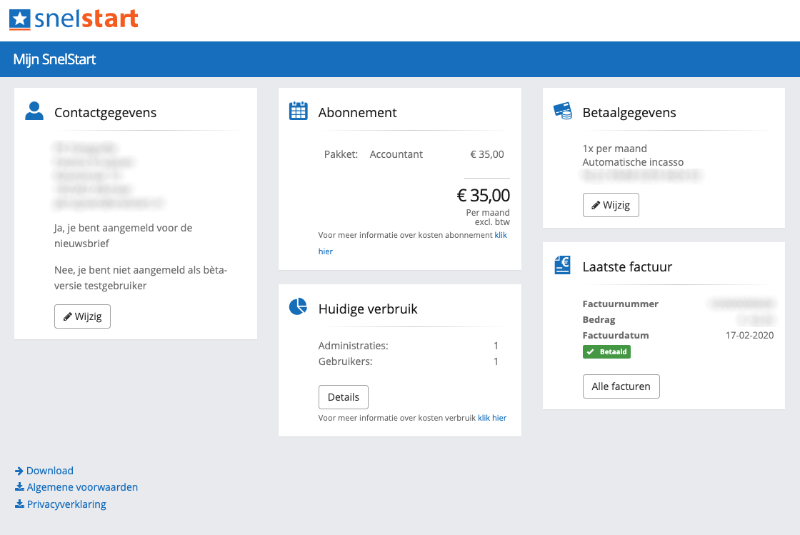Click the Automatische incasso text
Screen dimensions: 800x535
pyautogui.click(x=633, y=162)
